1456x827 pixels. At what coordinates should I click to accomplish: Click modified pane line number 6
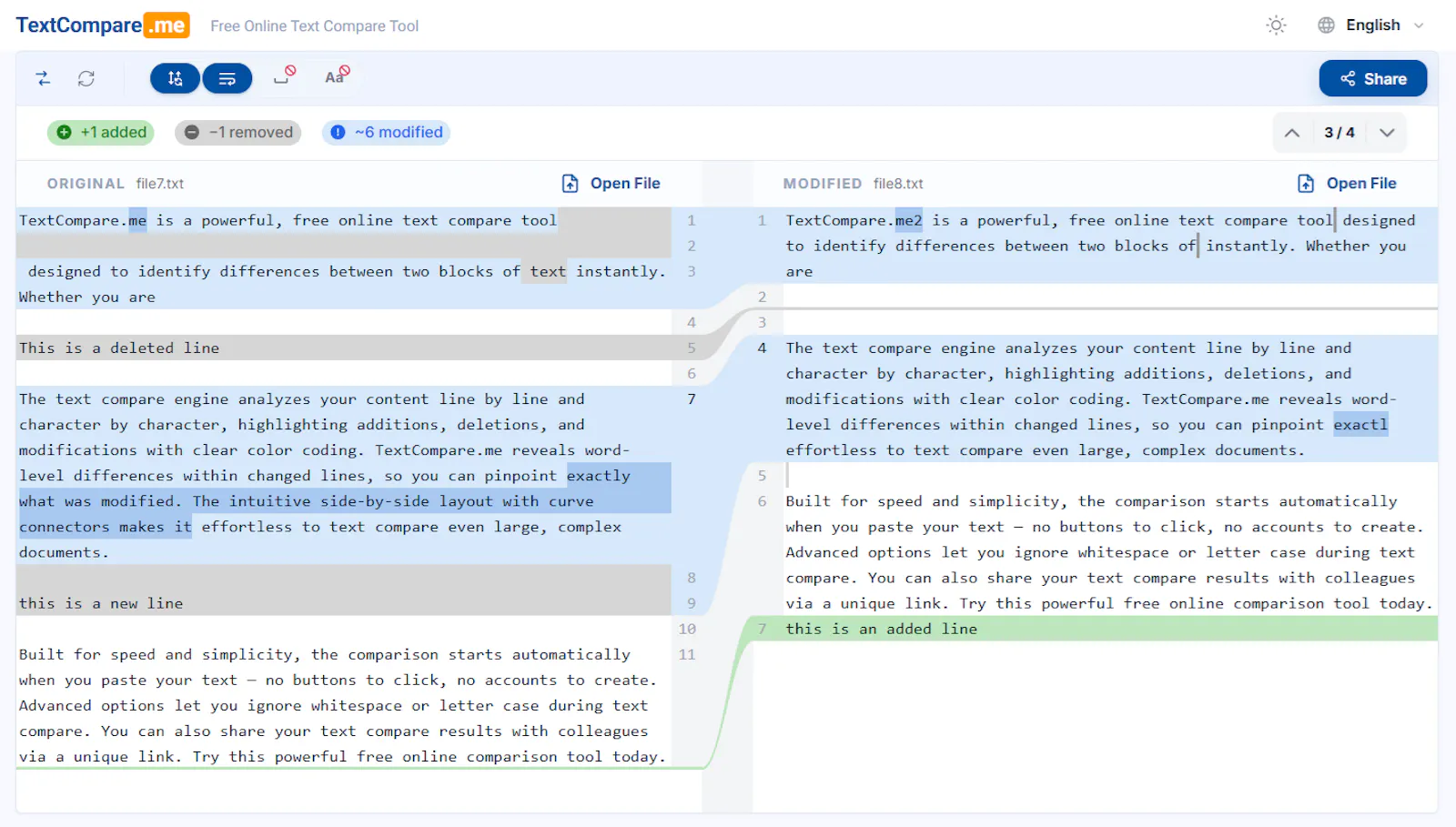[x=763, y=501]
